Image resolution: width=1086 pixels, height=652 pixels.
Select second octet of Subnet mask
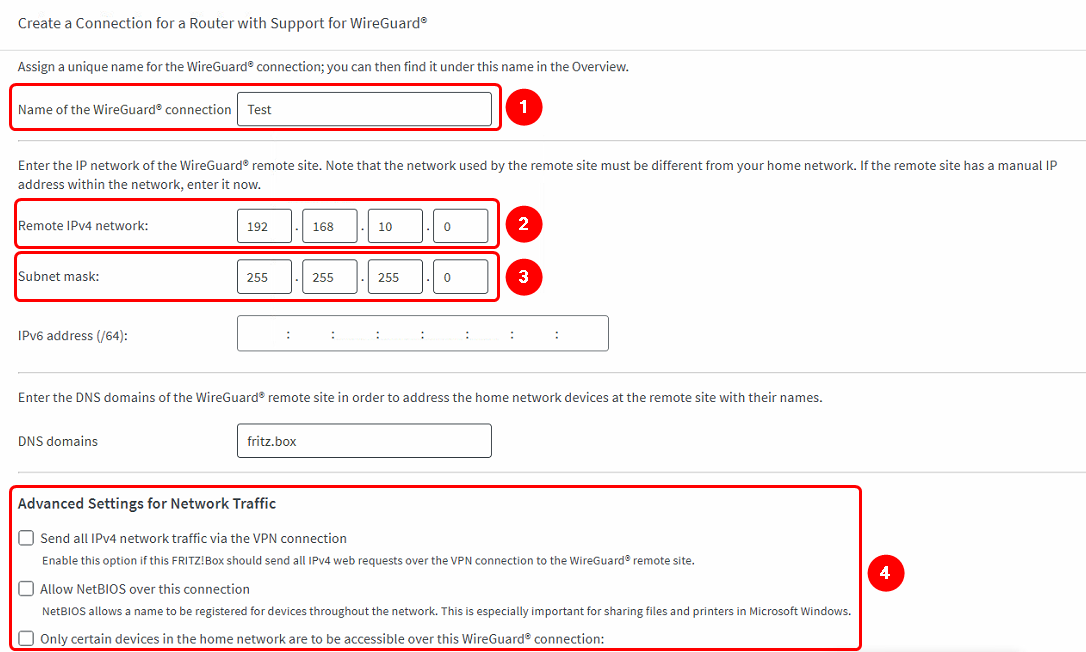[x=329, y=278]
